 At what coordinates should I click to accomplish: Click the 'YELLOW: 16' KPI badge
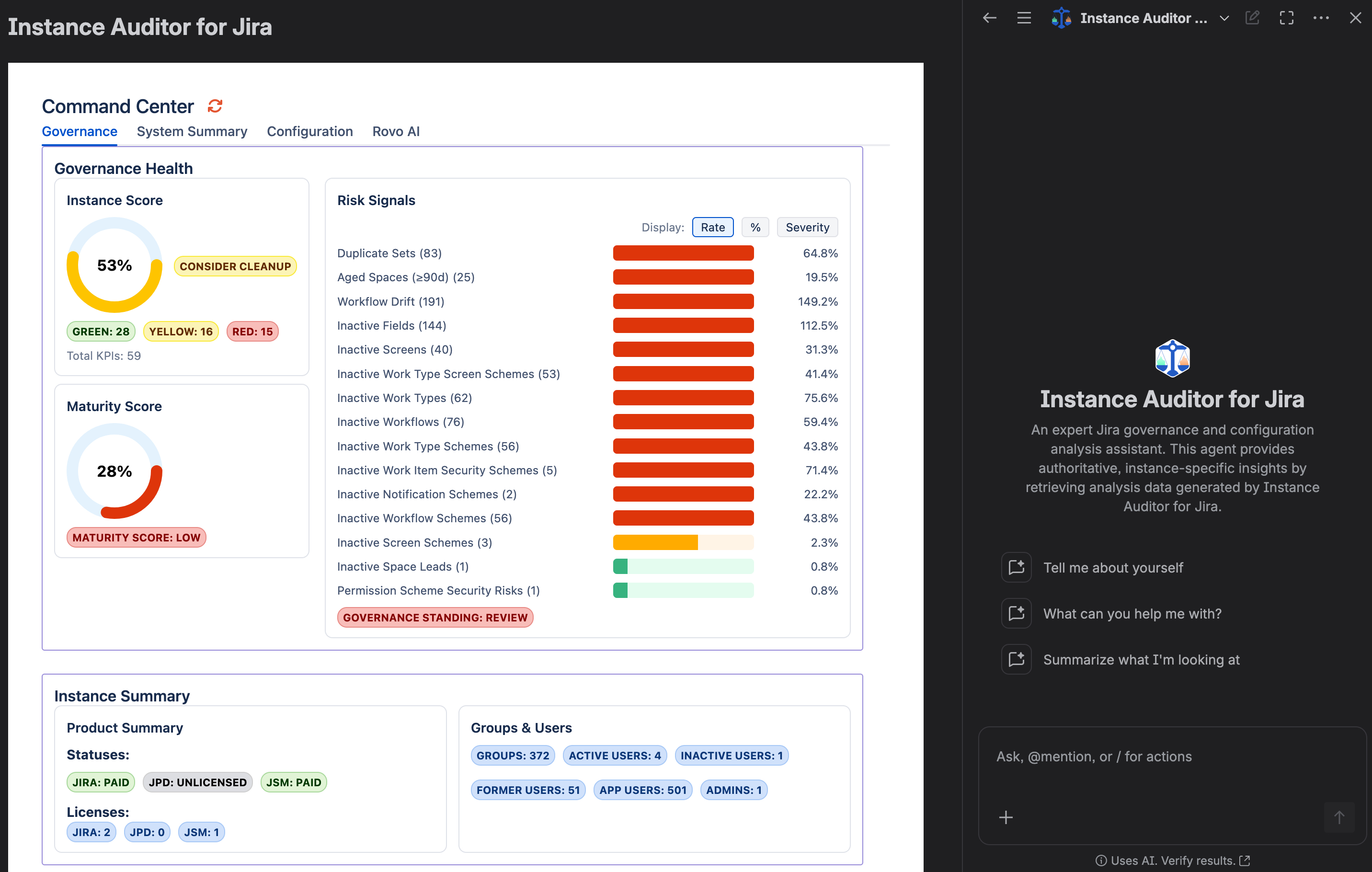[x=181, y=332]
